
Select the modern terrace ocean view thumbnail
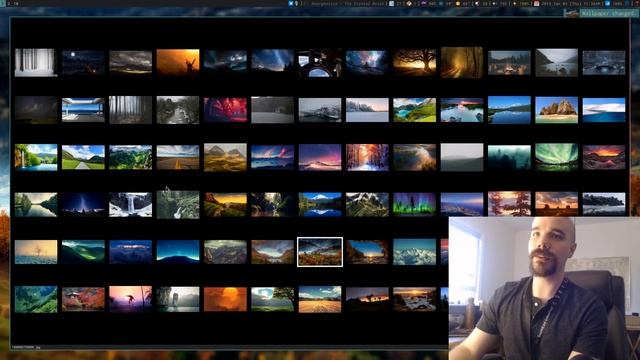[x=83, y=110]
